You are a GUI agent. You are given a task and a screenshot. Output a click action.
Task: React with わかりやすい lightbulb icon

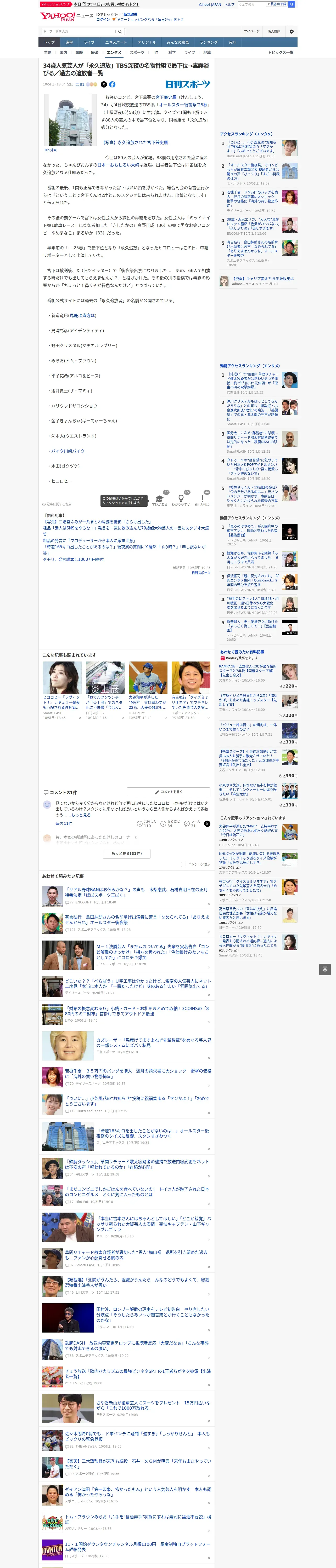tap(181, 499)
